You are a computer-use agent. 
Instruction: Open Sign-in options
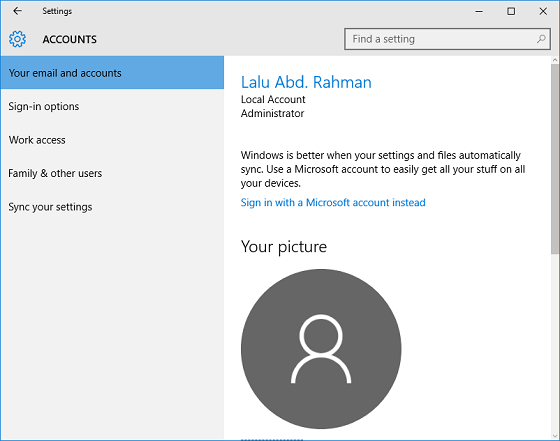click(x=112, y=106)
